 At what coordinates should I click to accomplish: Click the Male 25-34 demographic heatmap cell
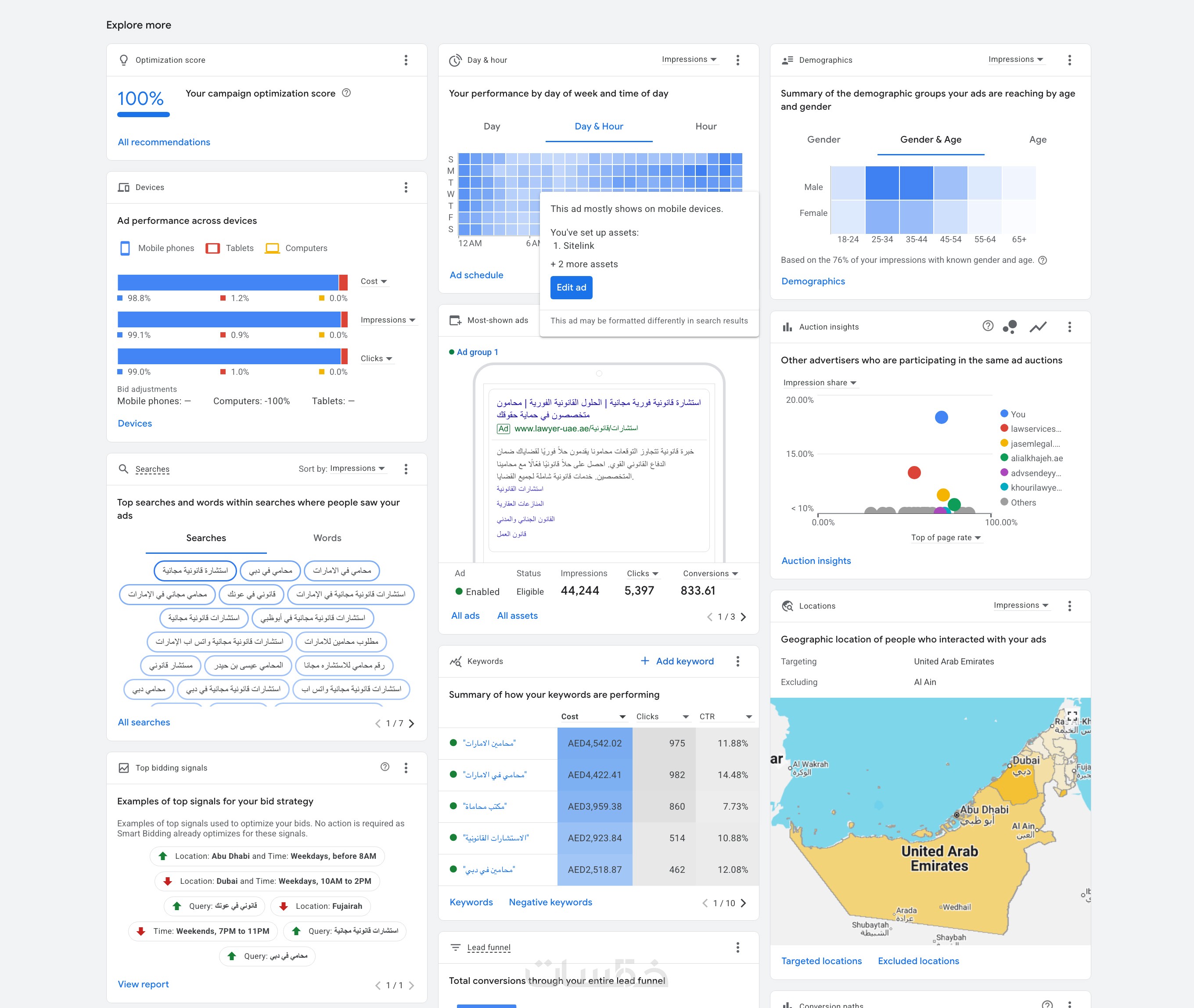(882, 183)
